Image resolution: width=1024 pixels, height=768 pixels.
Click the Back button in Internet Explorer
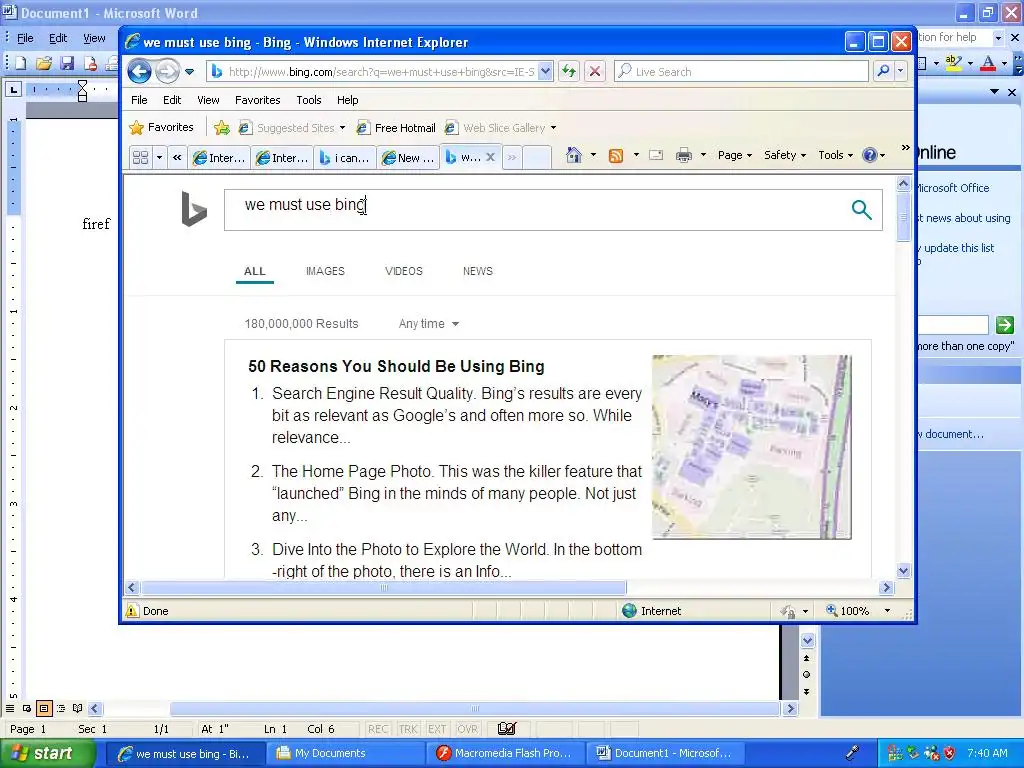pyautogui.click(x=139, y=71)
